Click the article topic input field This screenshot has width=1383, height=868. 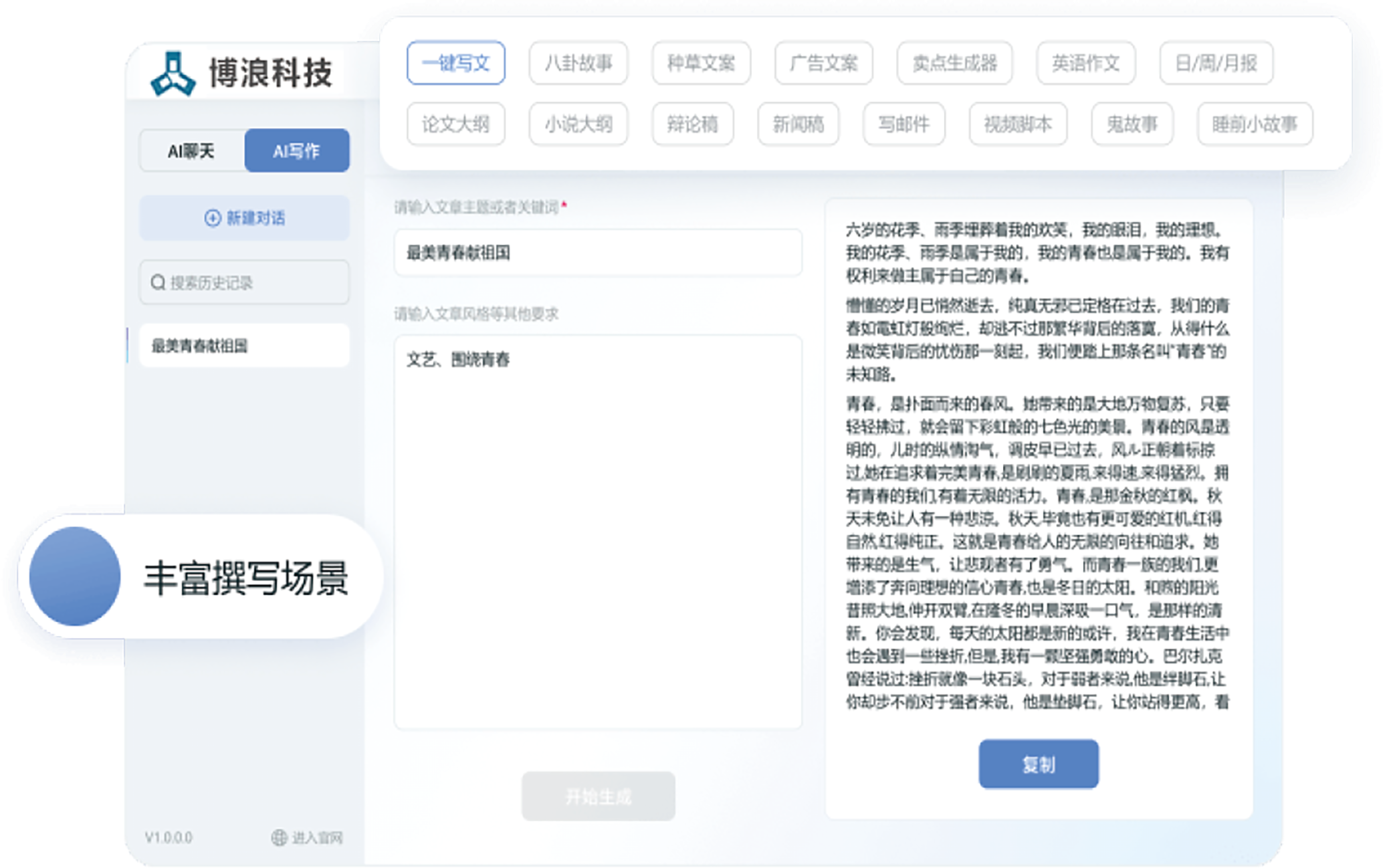click(597, 253)
